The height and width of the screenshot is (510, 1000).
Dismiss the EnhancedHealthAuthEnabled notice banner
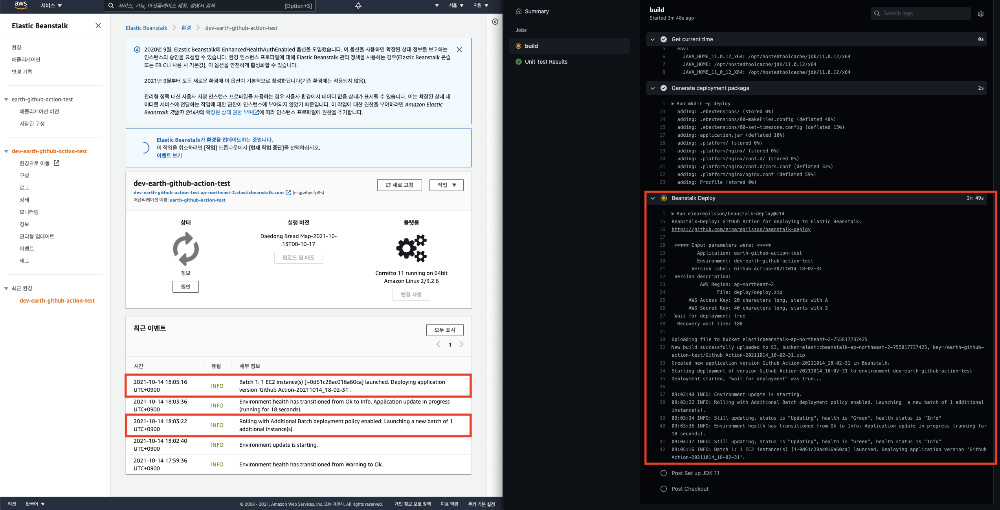459,49
